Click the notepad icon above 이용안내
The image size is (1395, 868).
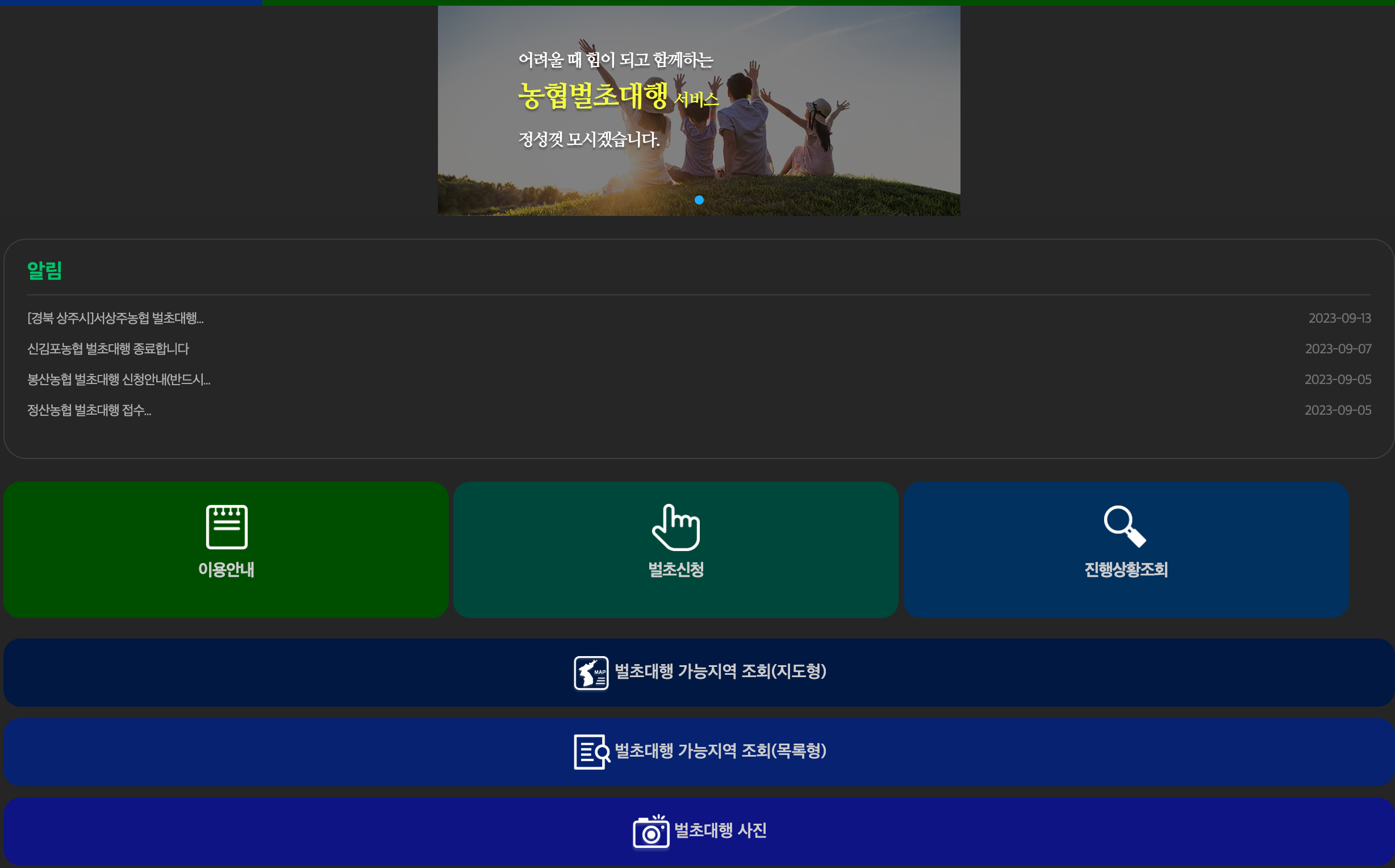click(227, 527)
